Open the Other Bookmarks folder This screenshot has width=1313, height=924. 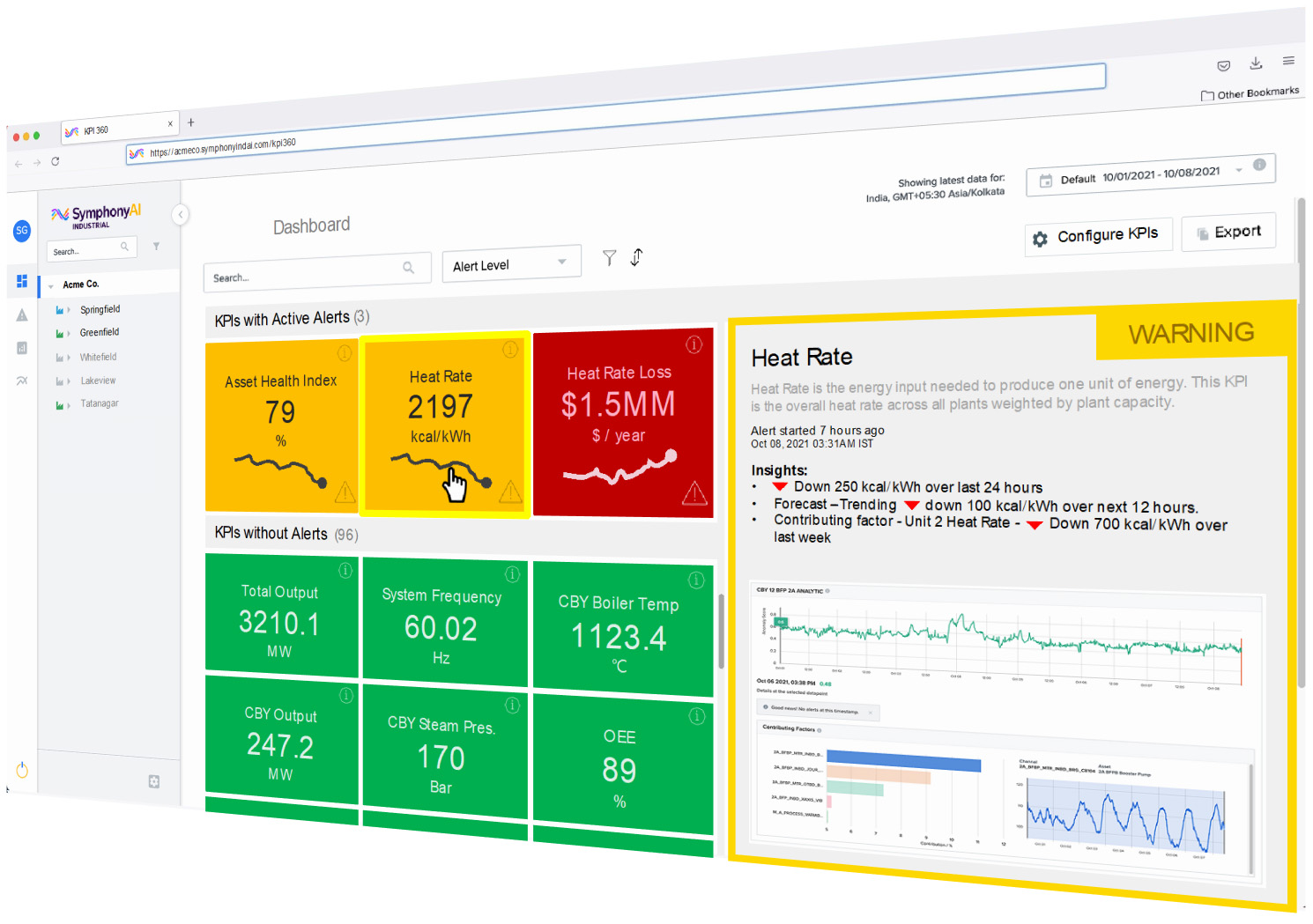pos(1250,93)
